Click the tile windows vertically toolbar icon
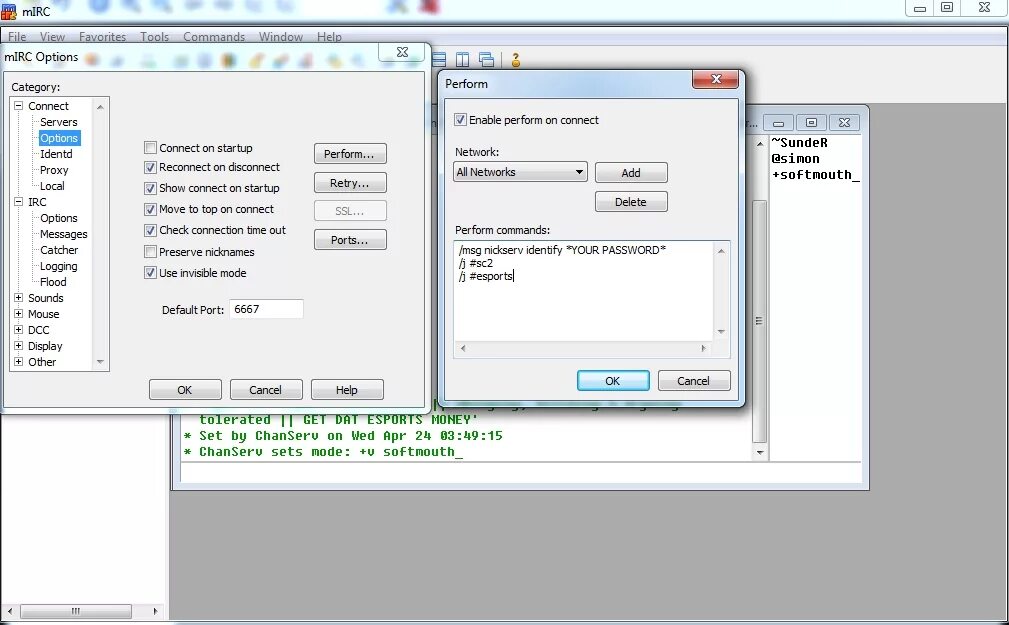This screenshot has height=625, width=1009. 462,60
